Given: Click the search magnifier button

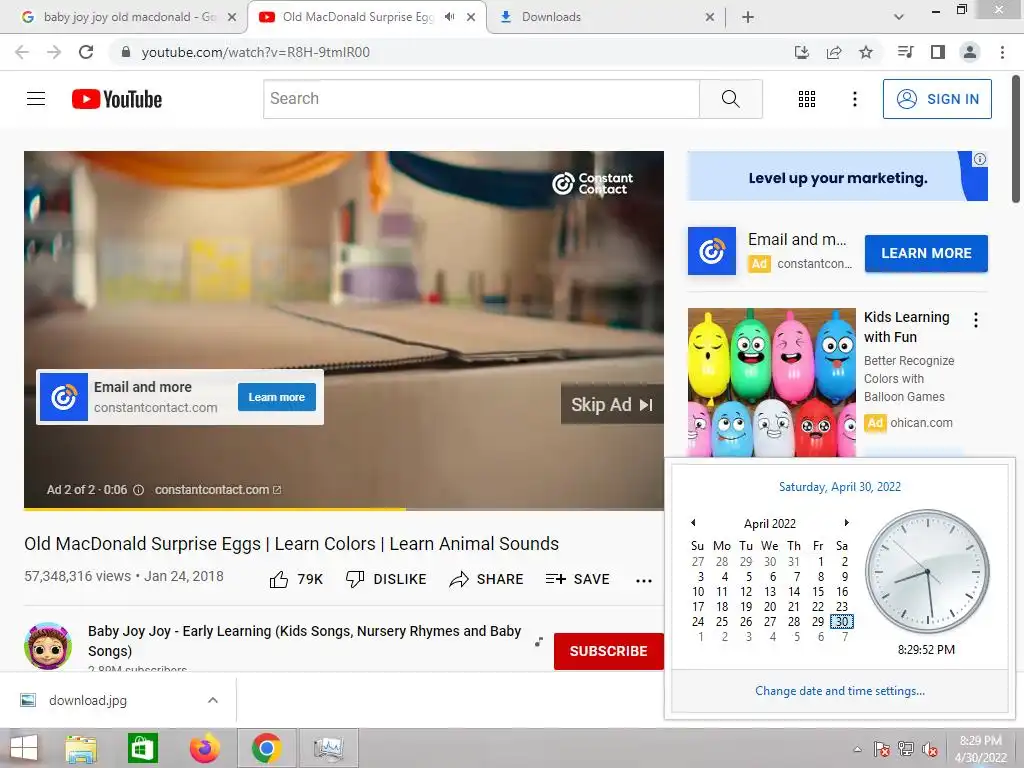Looking at the screenshot, I should pos(731,99).
